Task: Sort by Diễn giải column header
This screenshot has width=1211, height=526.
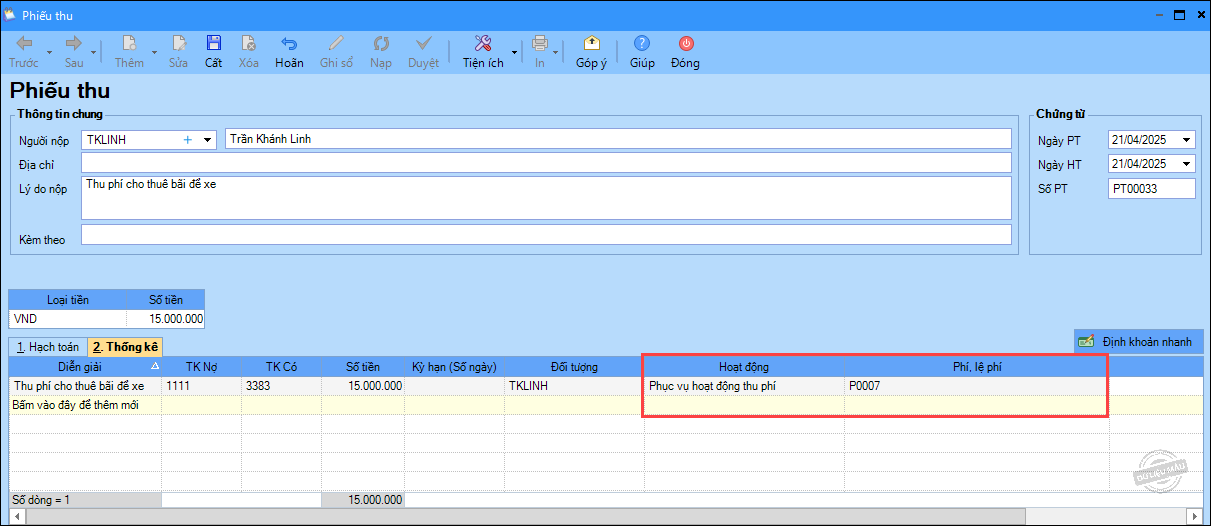Action: tap(85, 367)
